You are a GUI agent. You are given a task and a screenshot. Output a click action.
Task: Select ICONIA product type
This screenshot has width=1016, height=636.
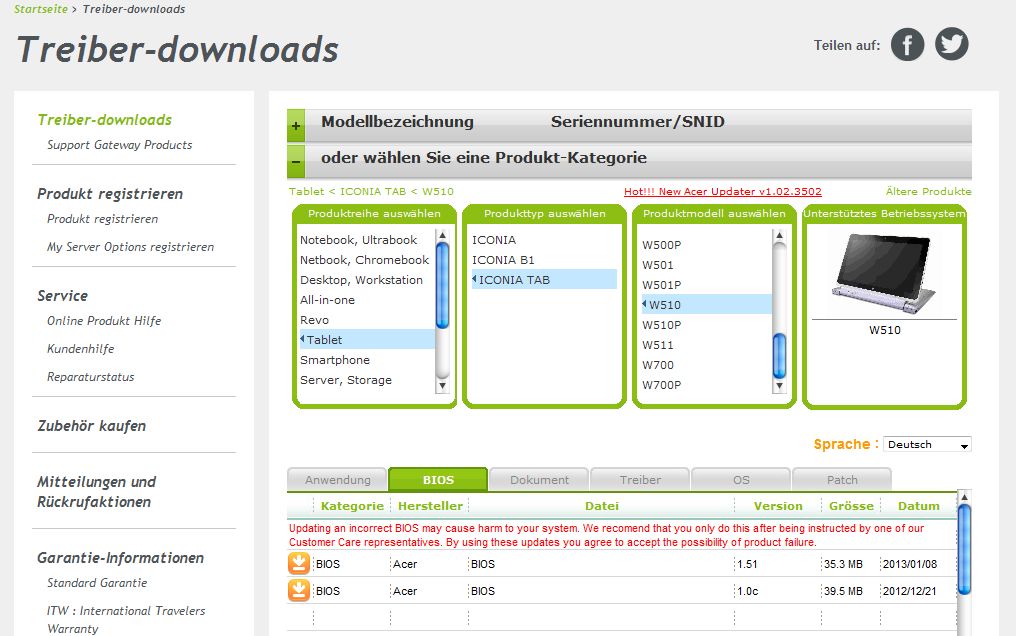point(494,240)
